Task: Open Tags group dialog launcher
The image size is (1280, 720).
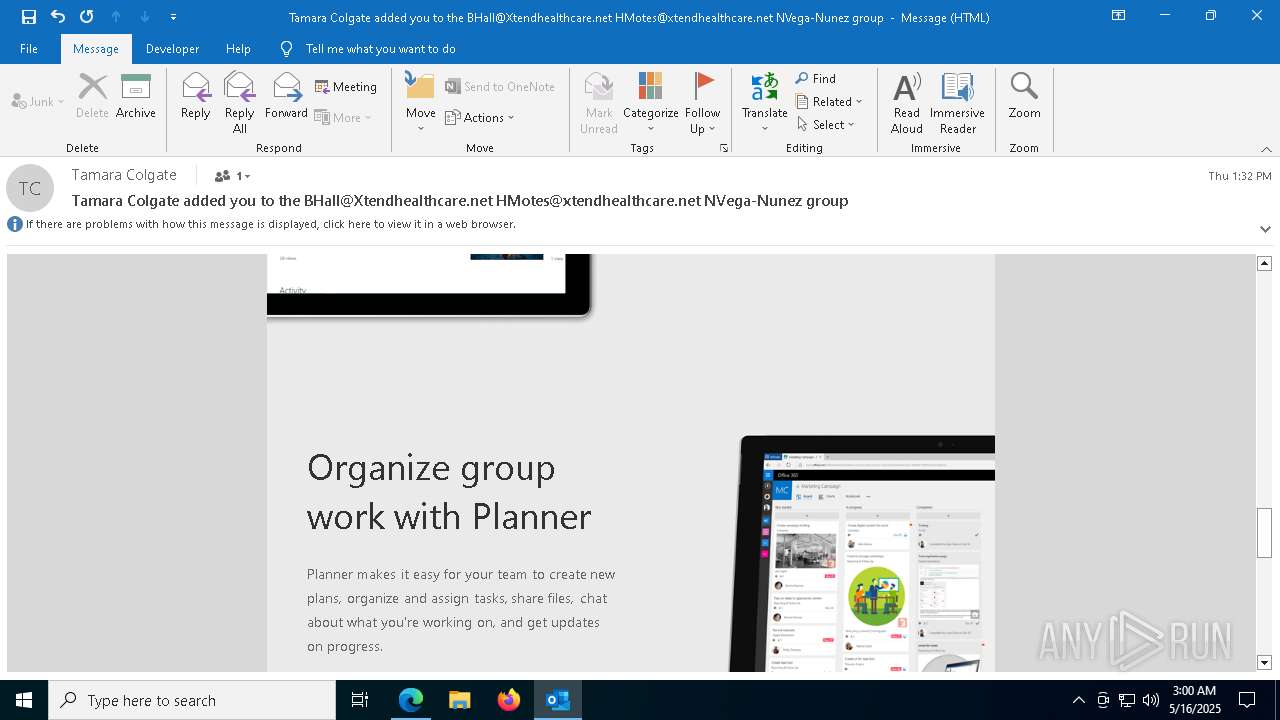Action: (x=724, y=148)
